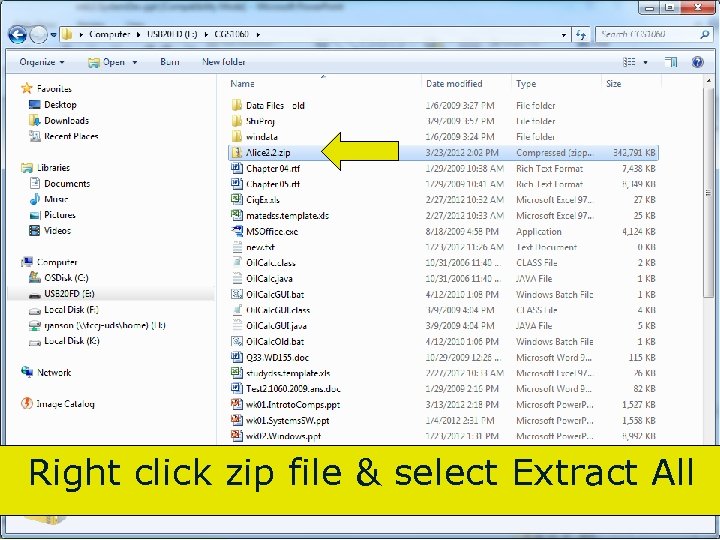Open the Pictures library

tap(60, 215)
